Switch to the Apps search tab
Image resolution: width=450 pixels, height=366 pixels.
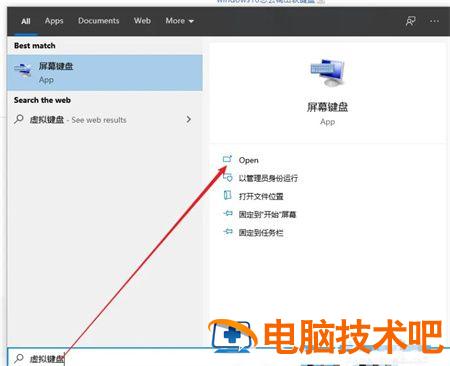54,21
